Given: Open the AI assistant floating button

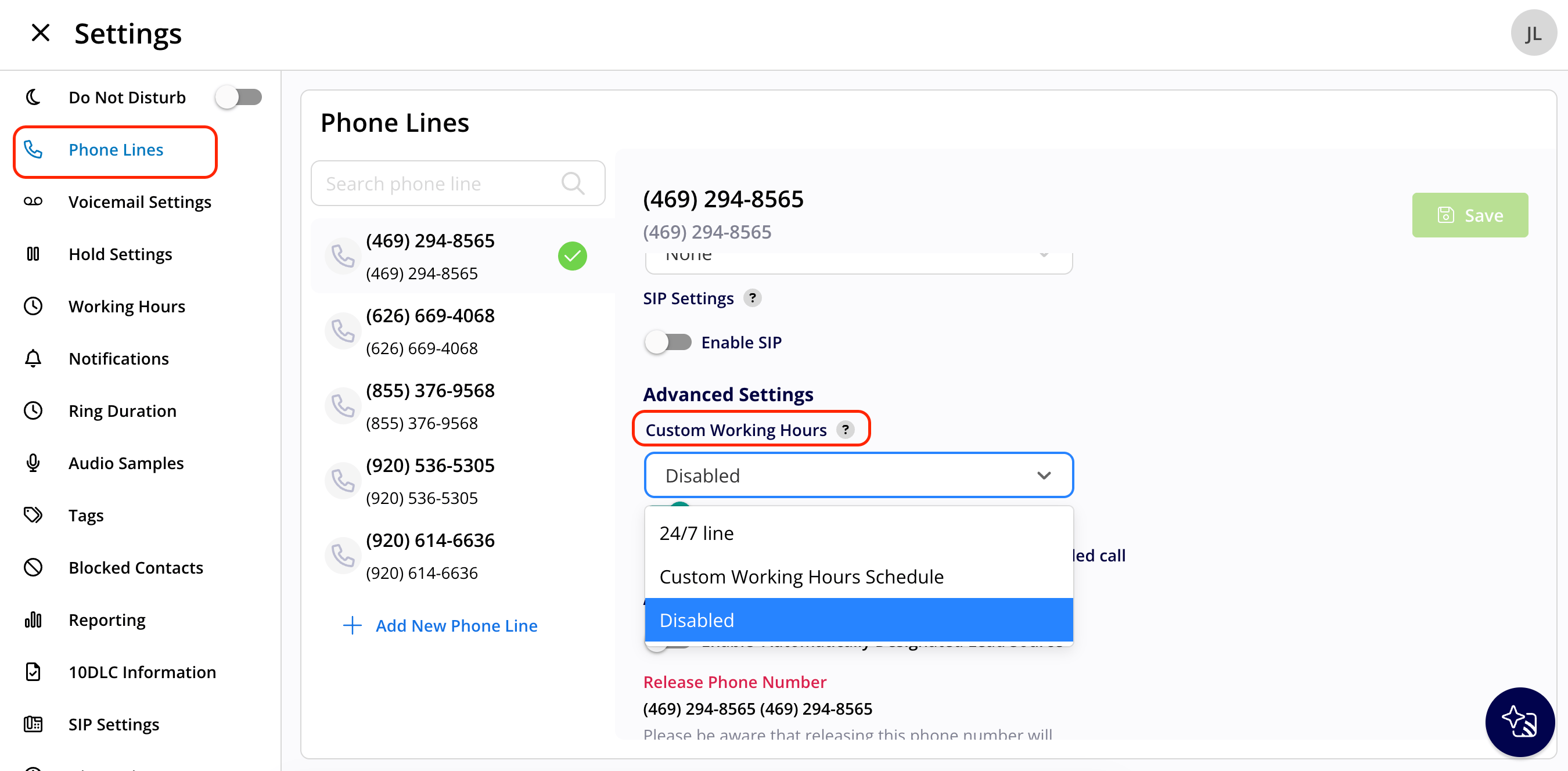Looking at the screenshot, I should [1519, 723].
